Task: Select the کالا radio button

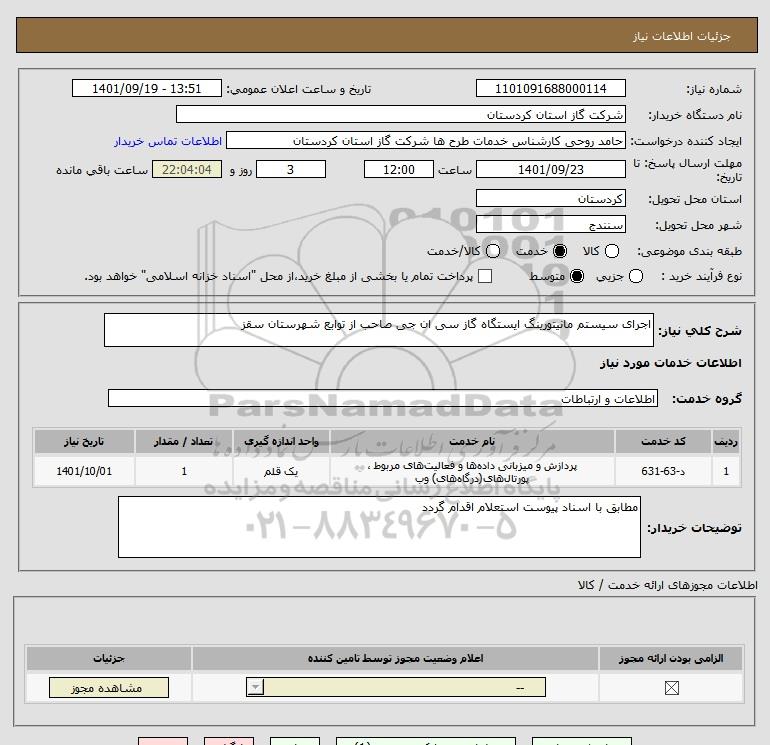Action: (x=611, y=251)
